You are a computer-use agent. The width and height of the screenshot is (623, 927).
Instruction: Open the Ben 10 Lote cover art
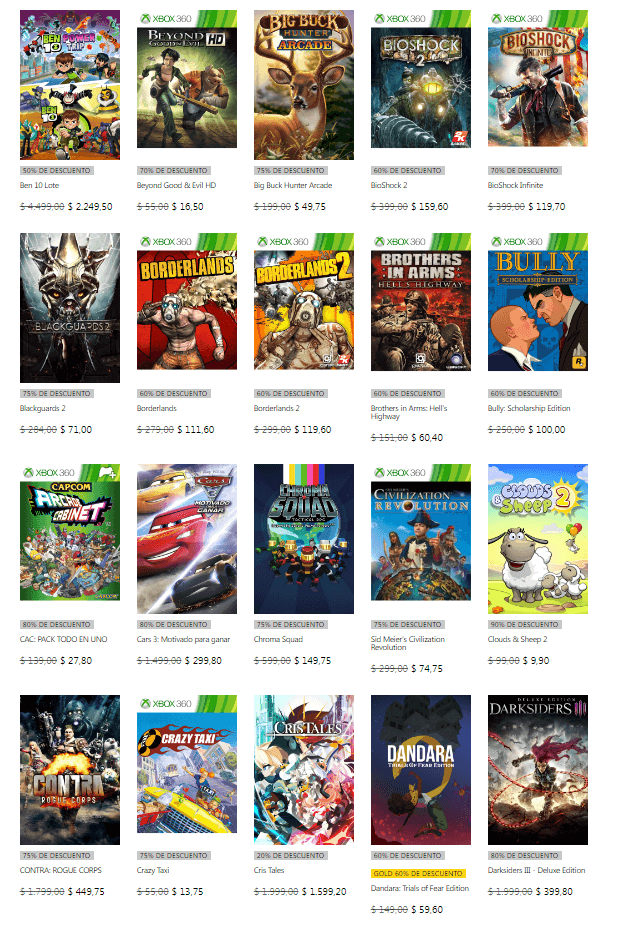point(70,85)
